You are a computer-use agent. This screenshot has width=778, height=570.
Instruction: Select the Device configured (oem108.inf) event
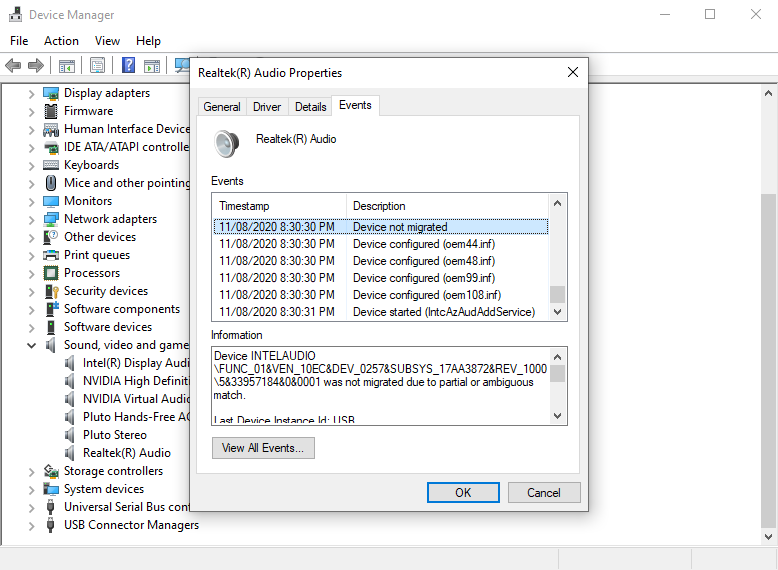coord(381,295)
